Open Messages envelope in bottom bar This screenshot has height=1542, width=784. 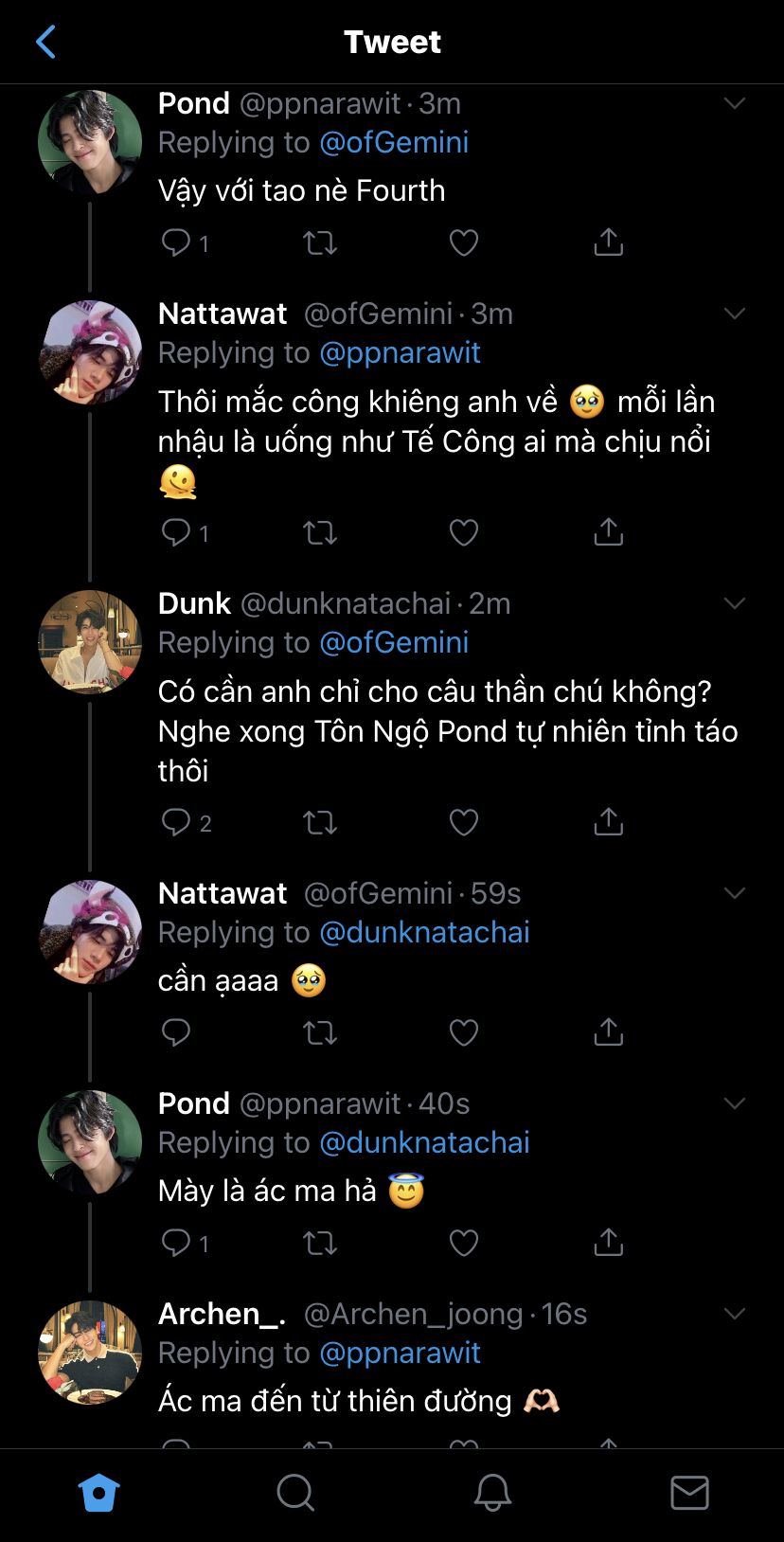689,1493
